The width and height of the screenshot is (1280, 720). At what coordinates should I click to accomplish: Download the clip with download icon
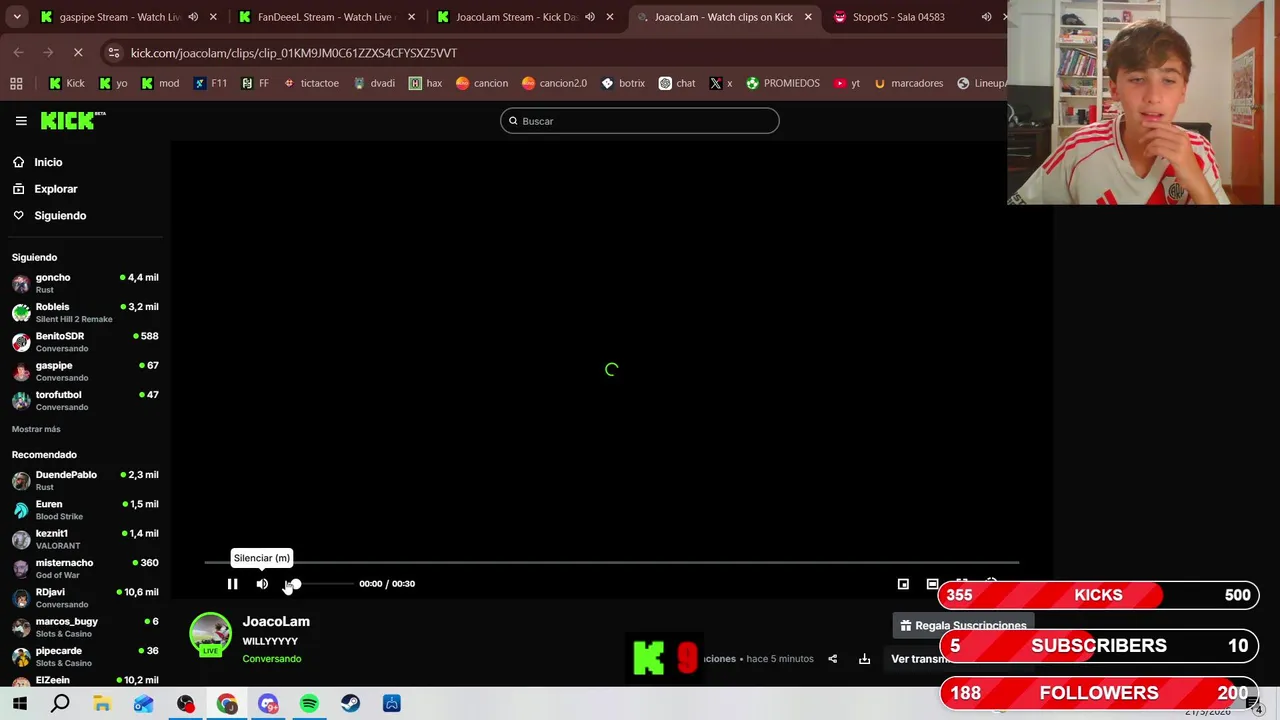point(864,659)
